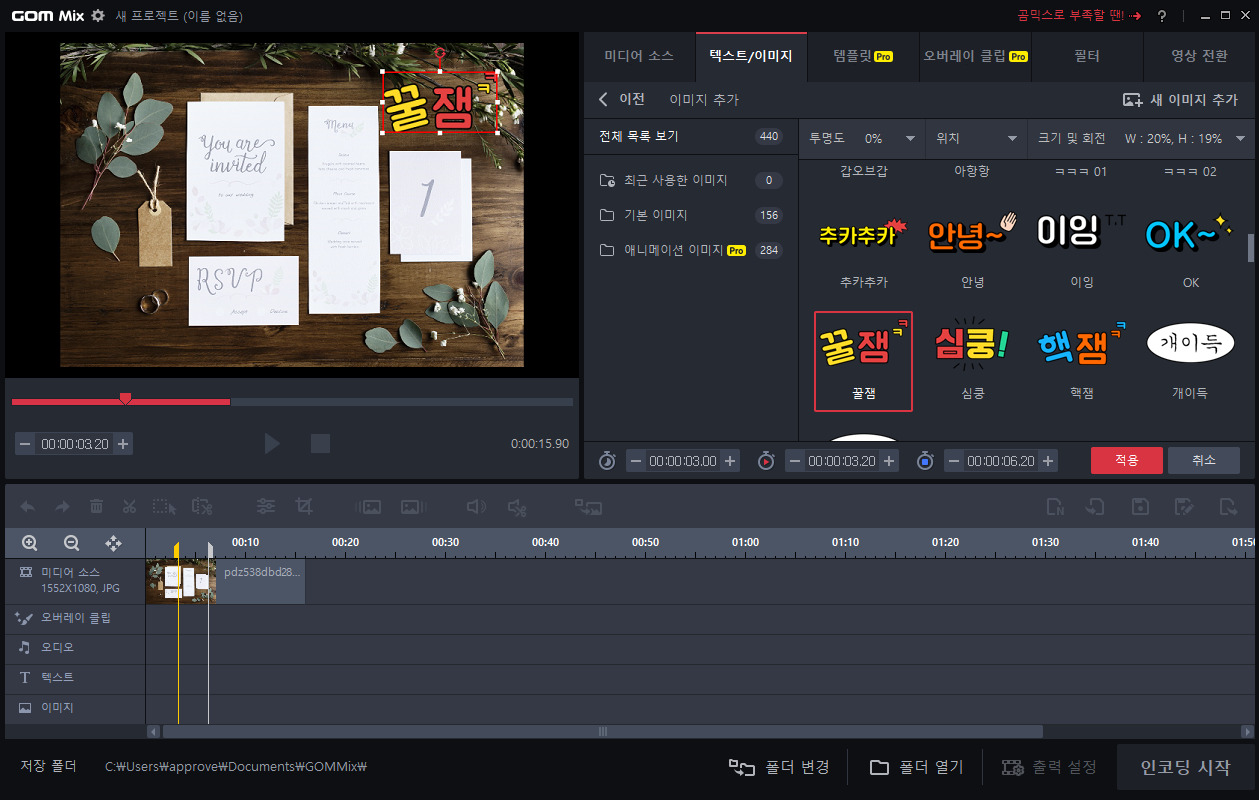Increase start time 00:00:03.00 with plus
The height and width of the screenshot is (800, 1259).
coord(730,461)
